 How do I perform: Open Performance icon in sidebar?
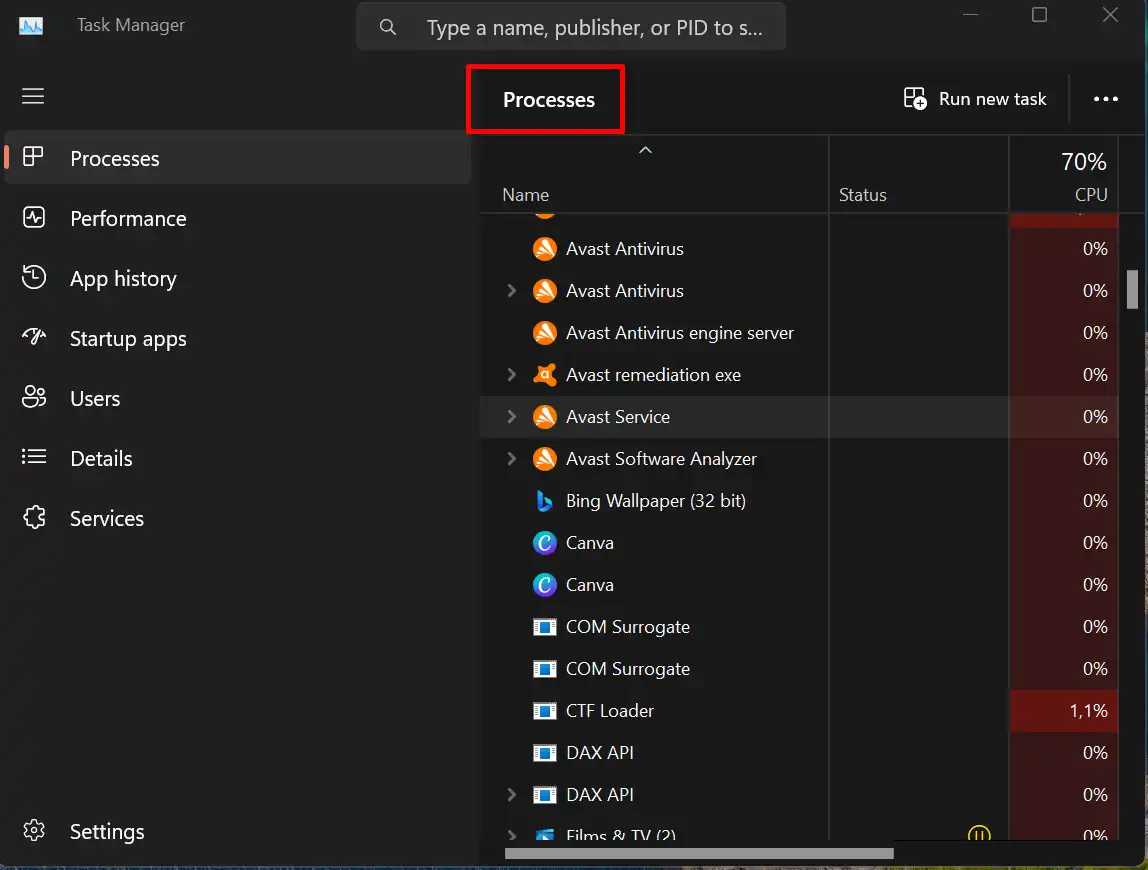[34, 218]
